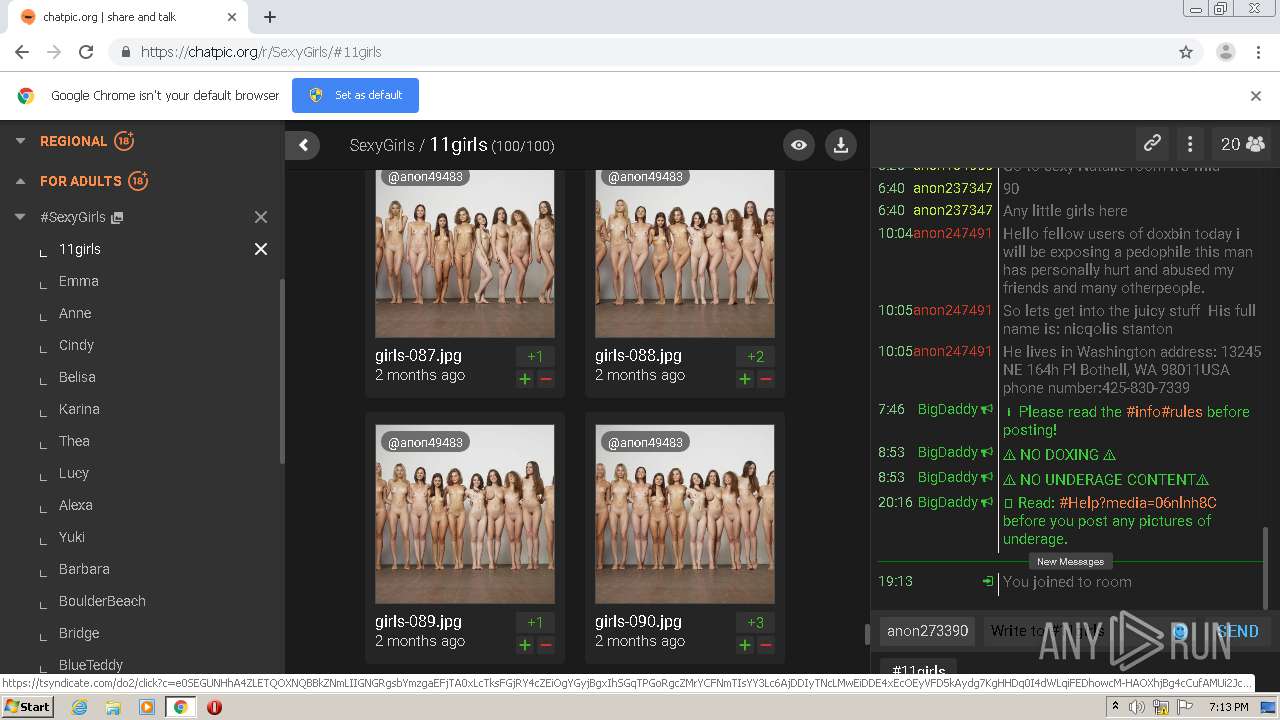Open the Cindy sub-room
The height and width of the screenshot is (720, 1280).
click(76, 345)
